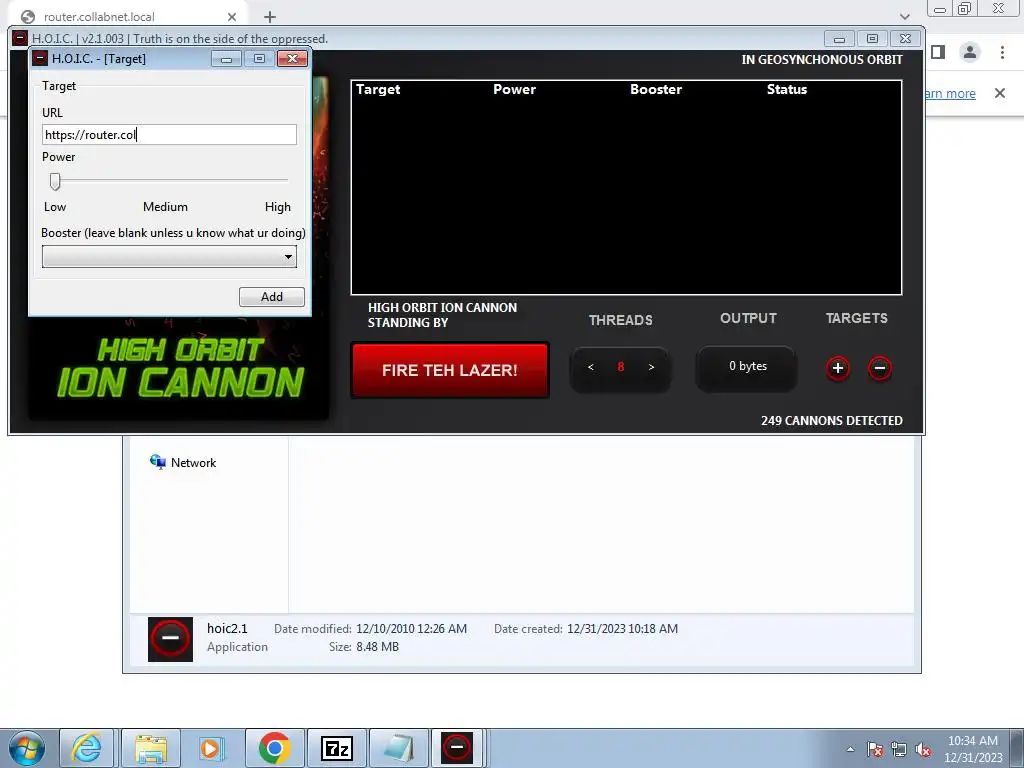The image size is (1024, 768).
Task: Click the Learn more link in Chrome
Action: 950,93
